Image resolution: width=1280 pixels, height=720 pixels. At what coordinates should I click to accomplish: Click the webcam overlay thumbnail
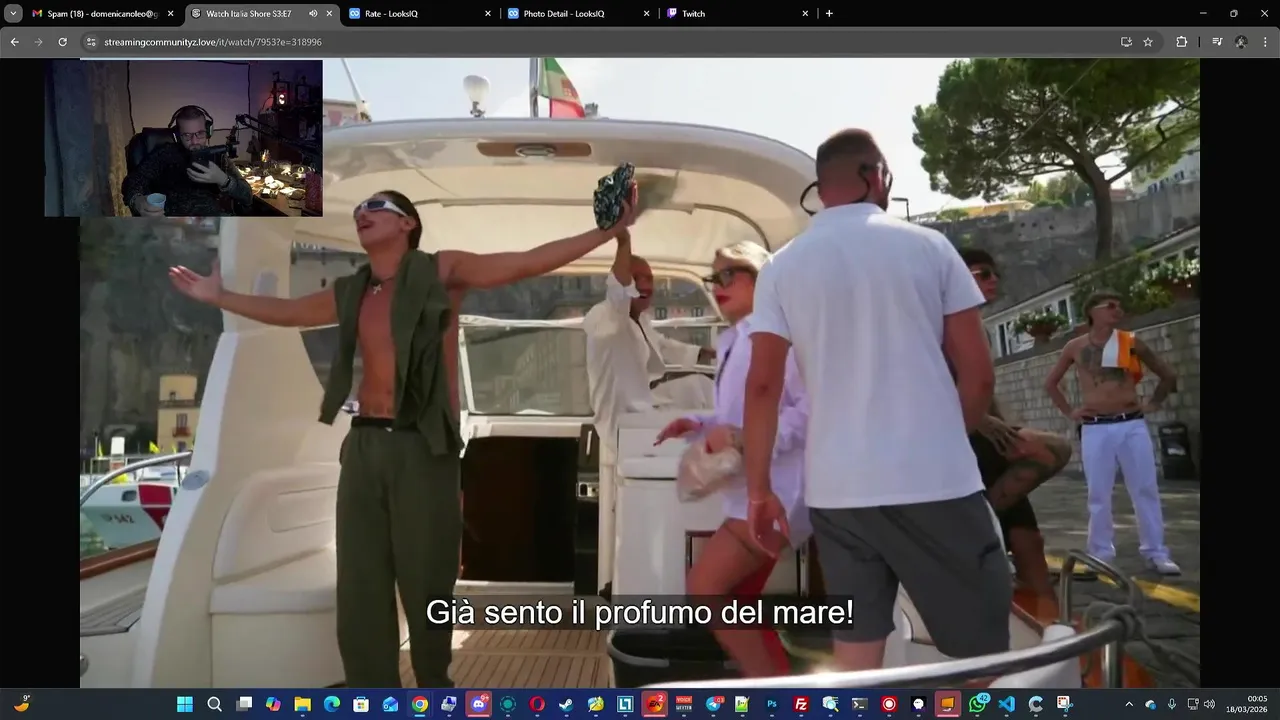[183, 138]
